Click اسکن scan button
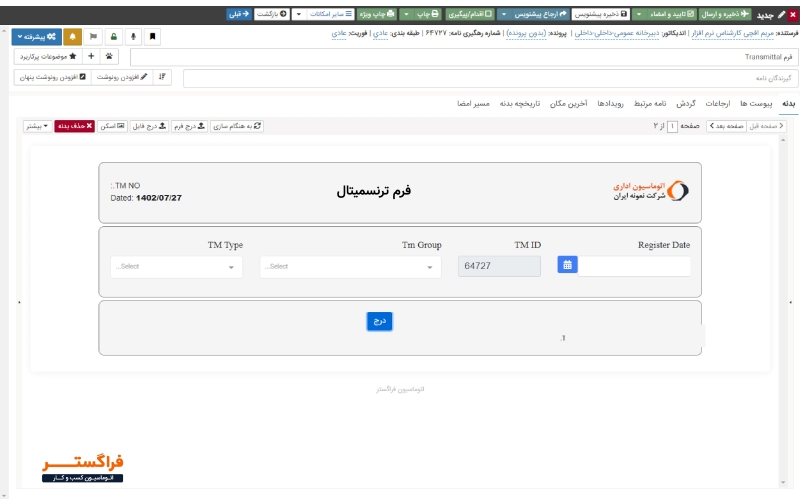The height and width of the screenshot is (499, 800). 113,126
